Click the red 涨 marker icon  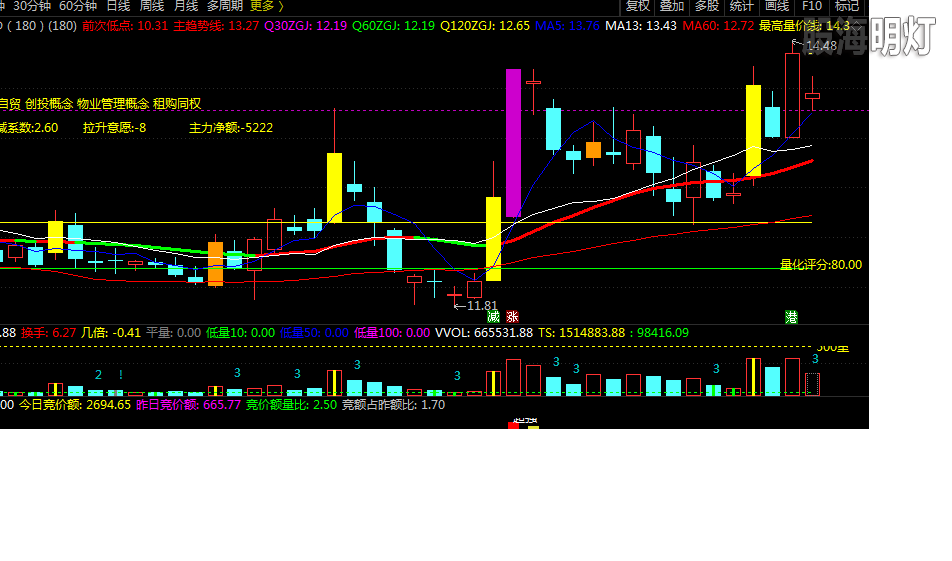tap(512, 316)
